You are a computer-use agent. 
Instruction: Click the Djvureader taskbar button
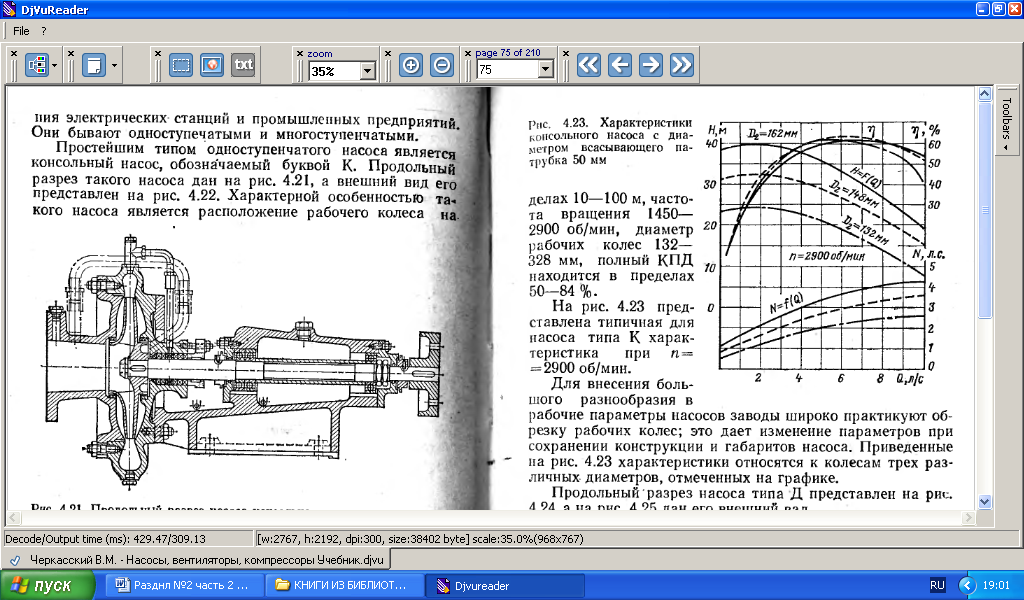coord(505,586)
